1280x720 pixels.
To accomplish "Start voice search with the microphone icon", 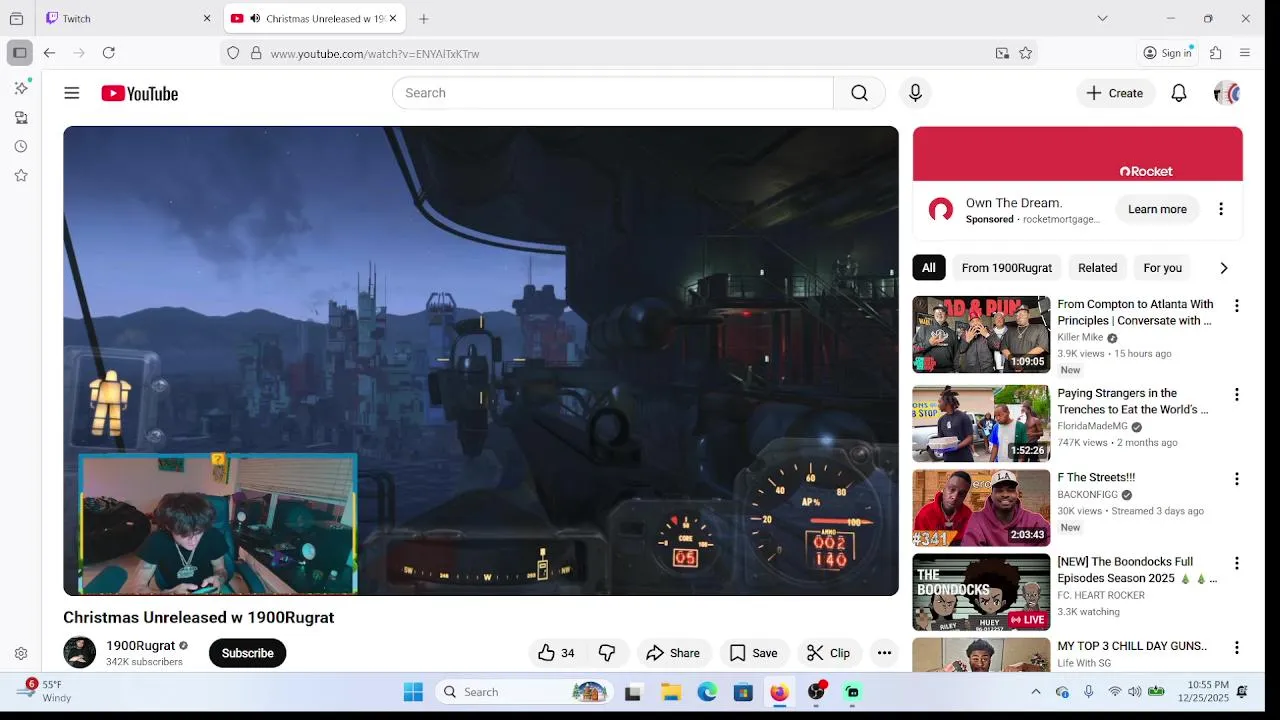I will [x=915, y=93].
